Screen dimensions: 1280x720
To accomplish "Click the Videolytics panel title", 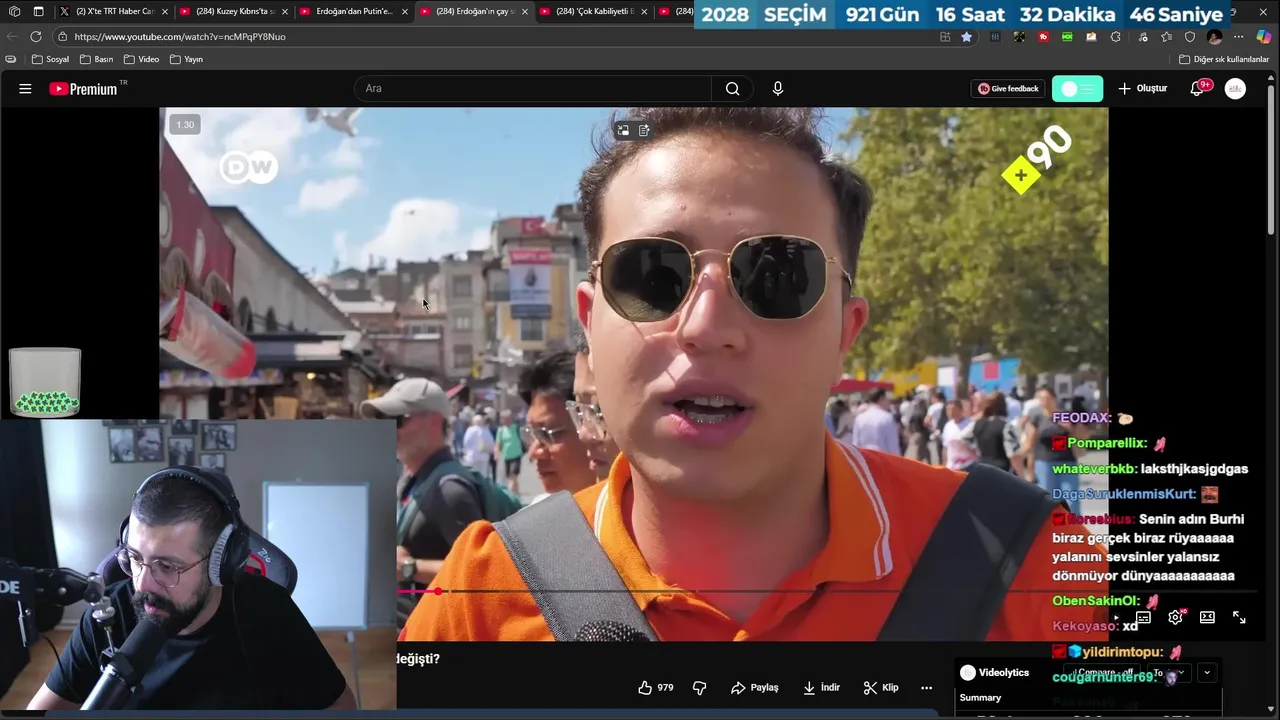I will coord(1003,673).
